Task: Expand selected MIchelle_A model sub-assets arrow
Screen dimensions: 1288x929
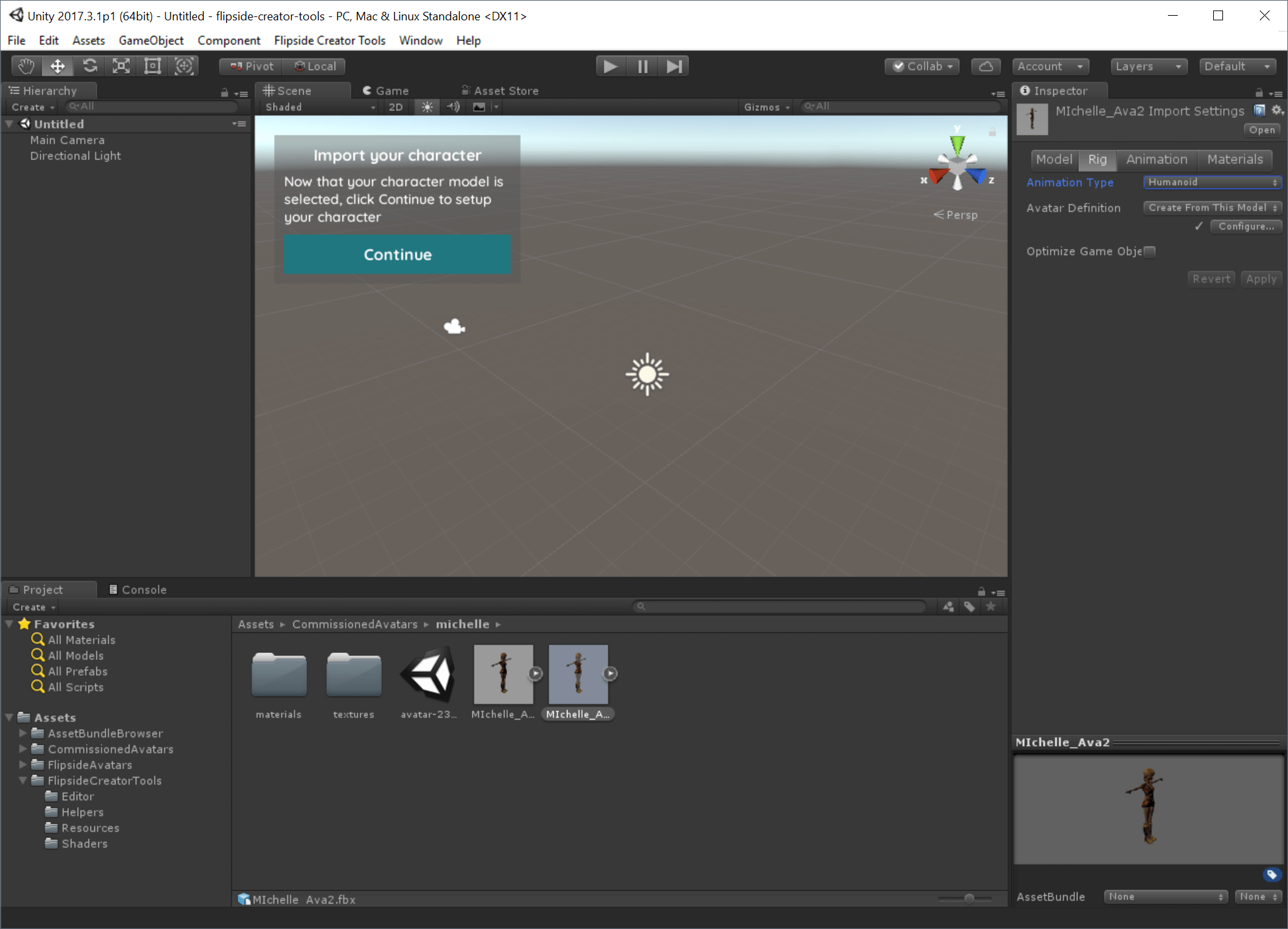Action: (x=610, y=673)
